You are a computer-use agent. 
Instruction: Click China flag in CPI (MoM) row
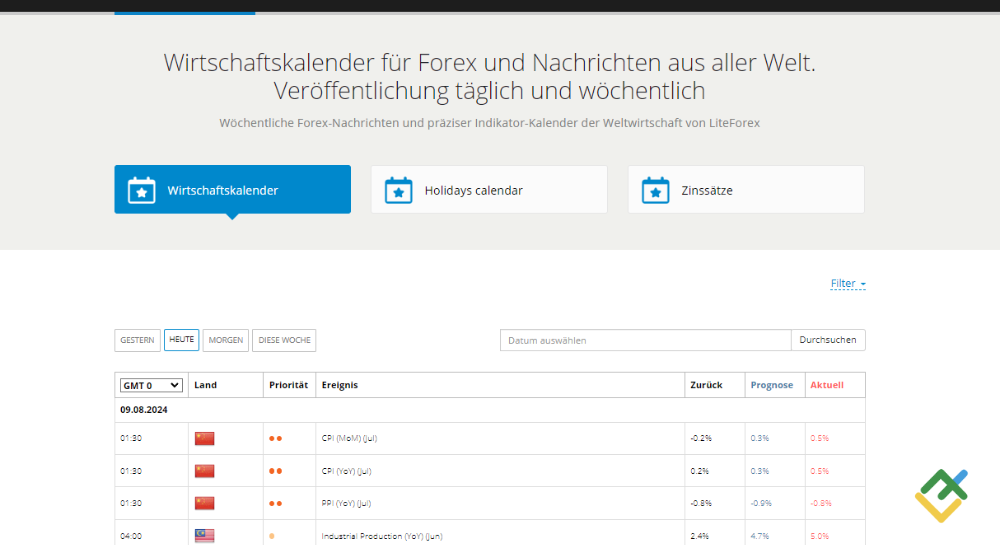(204, 439)
